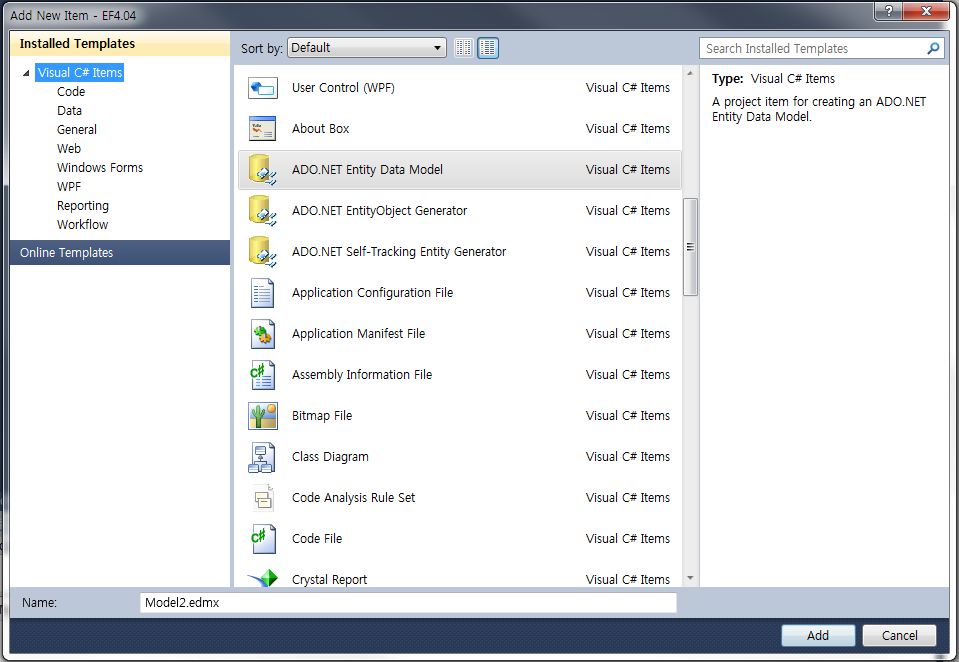Image resolution: width=959 pixels, height=662 pixels.
Task: Click the About Box template icon
Action: coord(263,129)
